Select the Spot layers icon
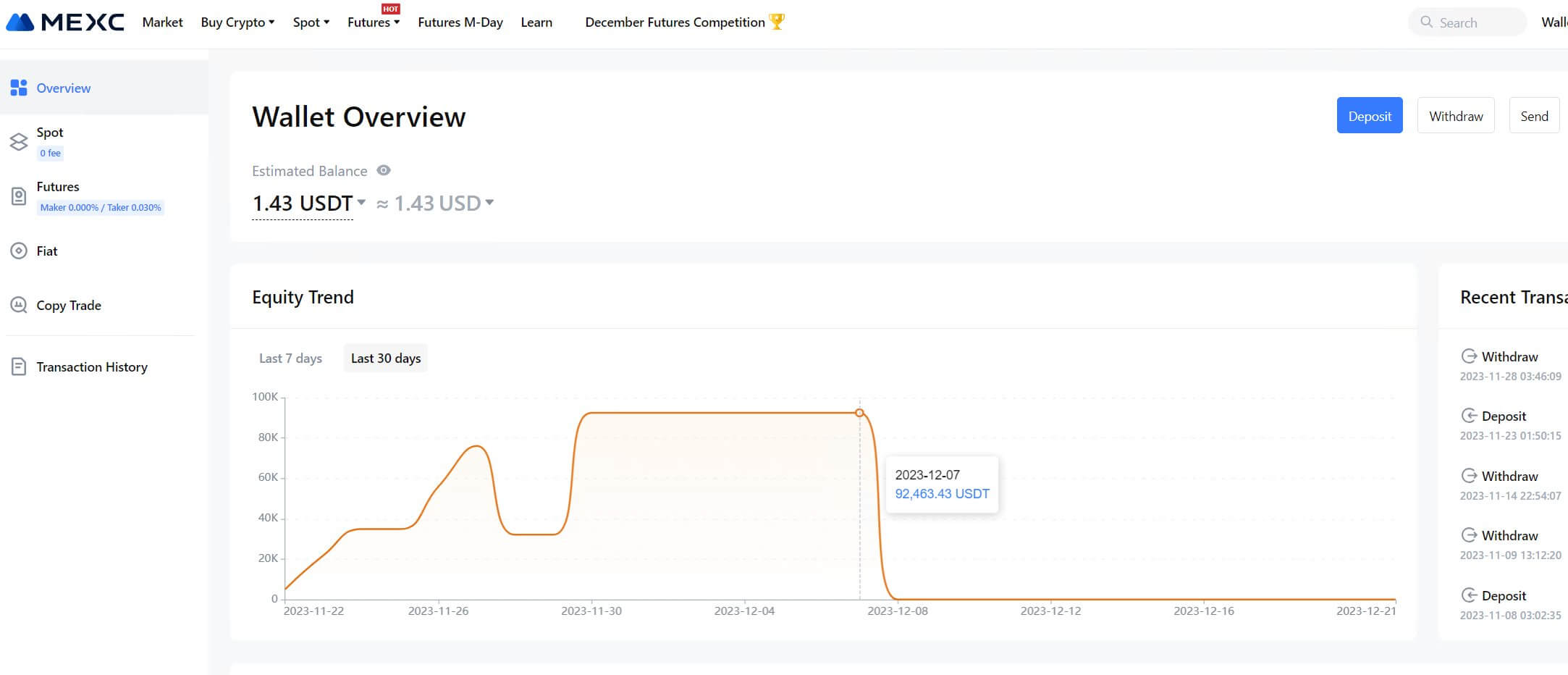The height and width of the screenshot is (675, 1568). [x=19, y=142]
